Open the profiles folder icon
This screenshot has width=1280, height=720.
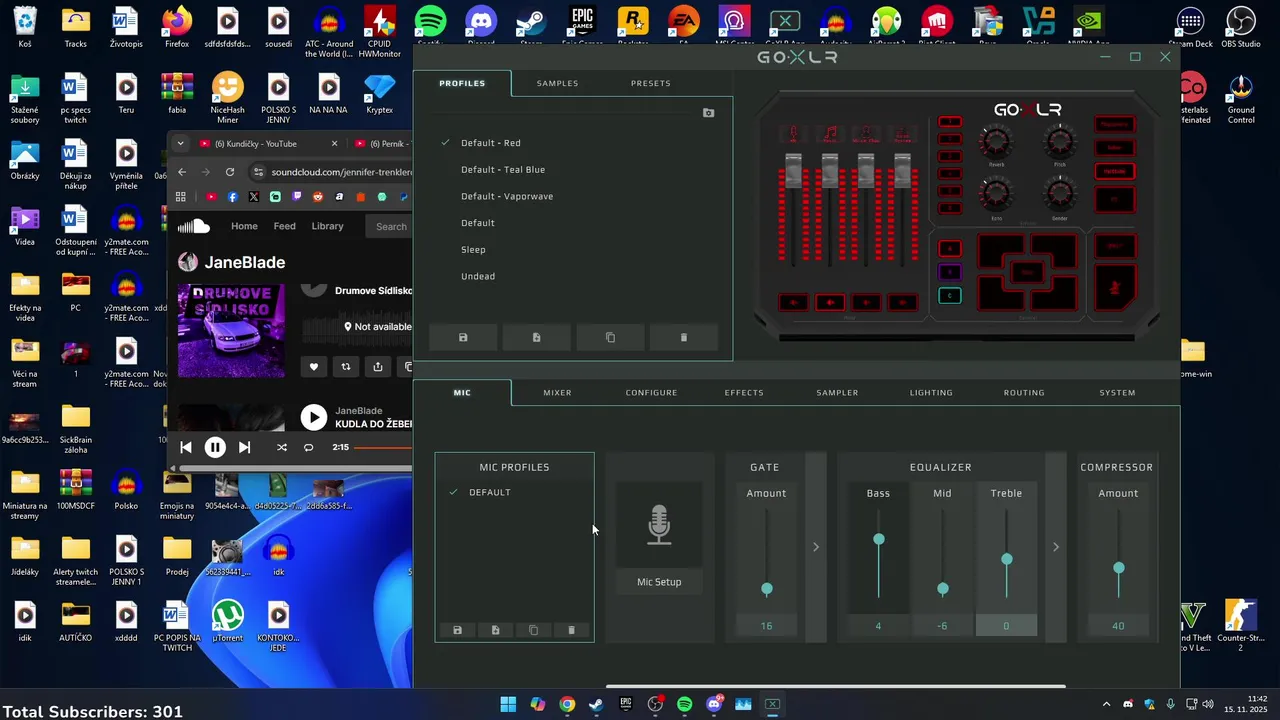coord(708,113)
